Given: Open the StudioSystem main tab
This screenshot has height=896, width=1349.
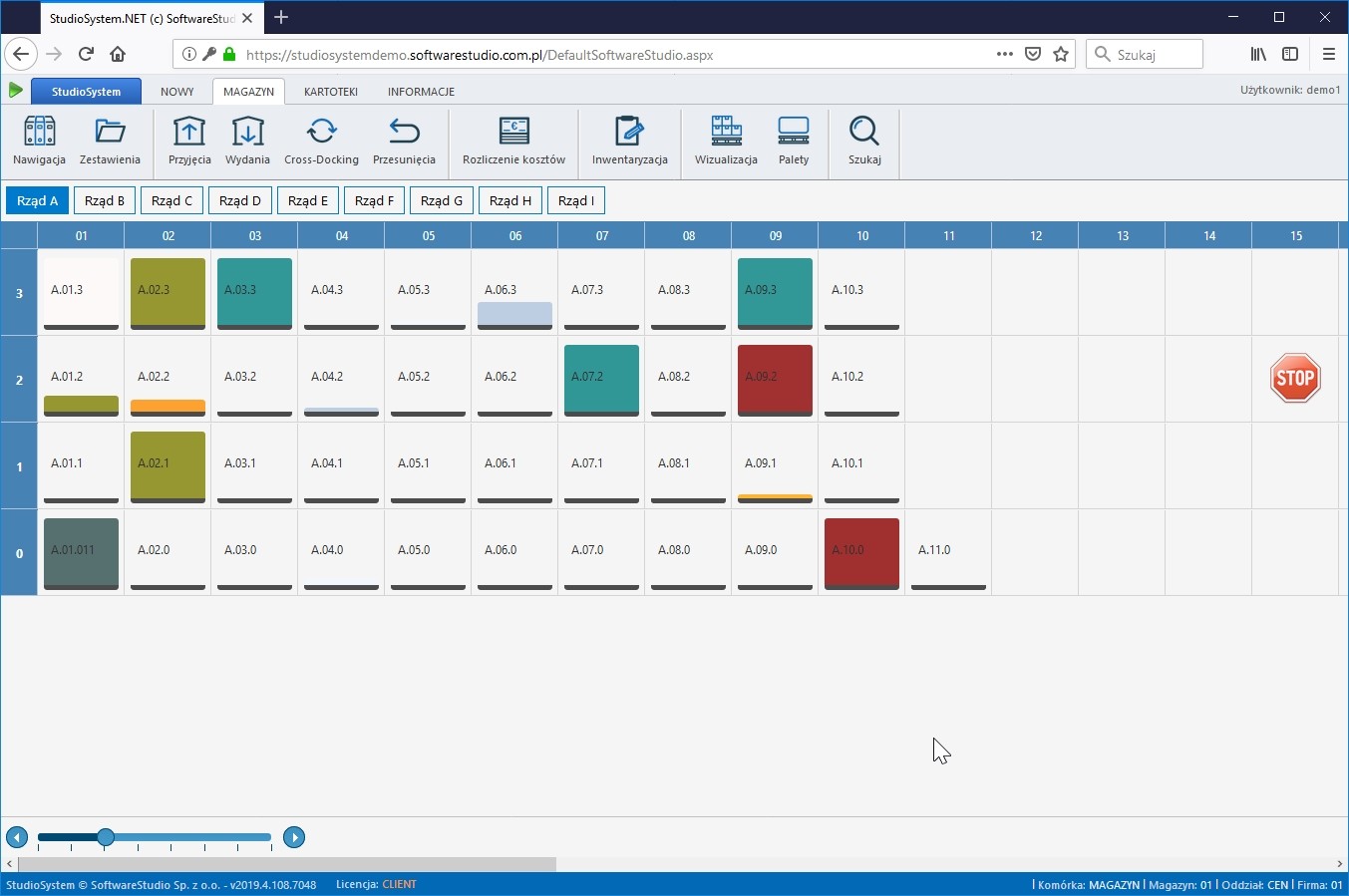Looking at the screenshot, I should 86,91.
